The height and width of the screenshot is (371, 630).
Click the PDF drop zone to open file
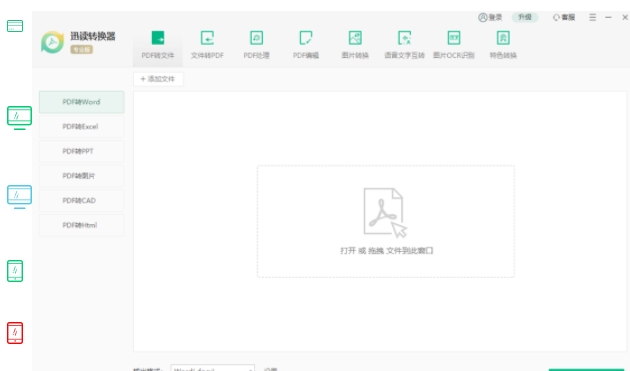[386, 221]
